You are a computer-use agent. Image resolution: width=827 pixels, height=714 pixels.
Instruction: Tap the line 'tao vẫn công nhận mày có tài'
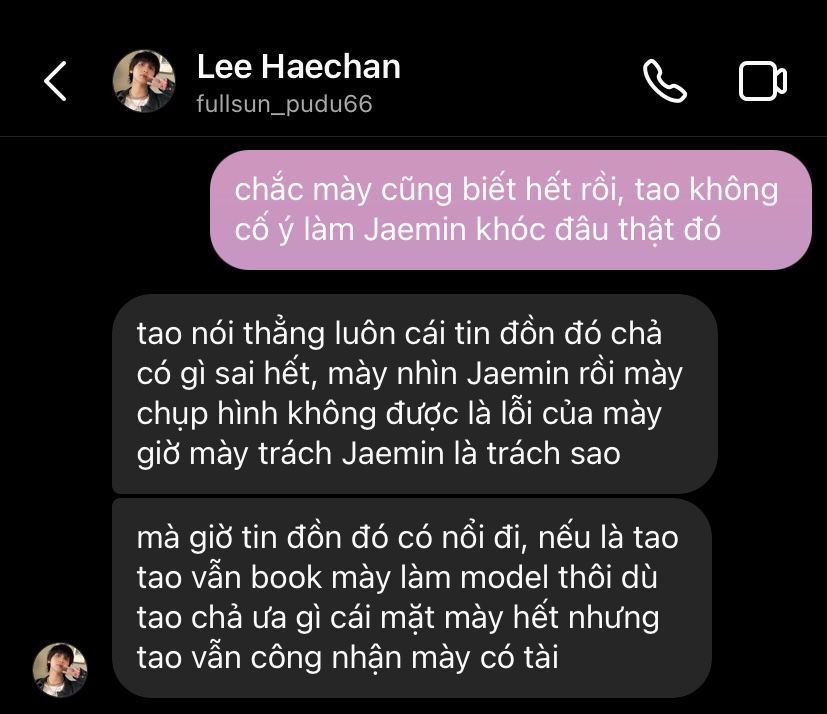[x=348, y=658]
